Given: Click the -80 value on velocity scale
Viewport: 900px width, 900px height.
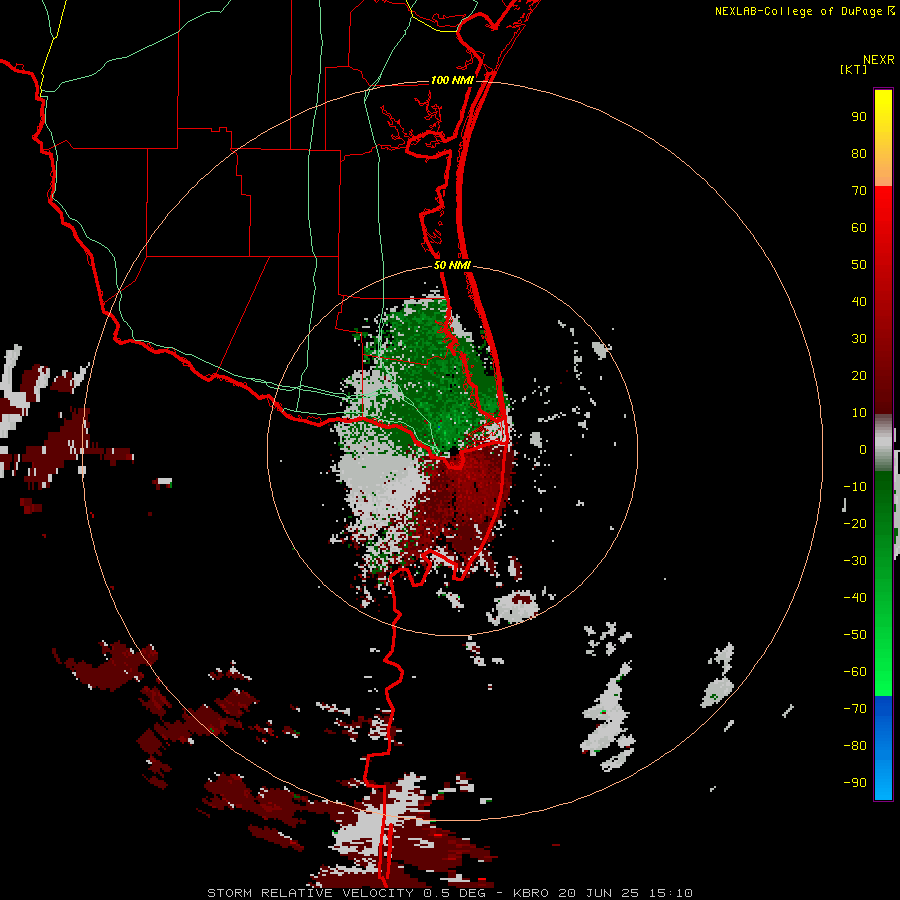Looking at the screenshot, I should click(x=855, y=746).
